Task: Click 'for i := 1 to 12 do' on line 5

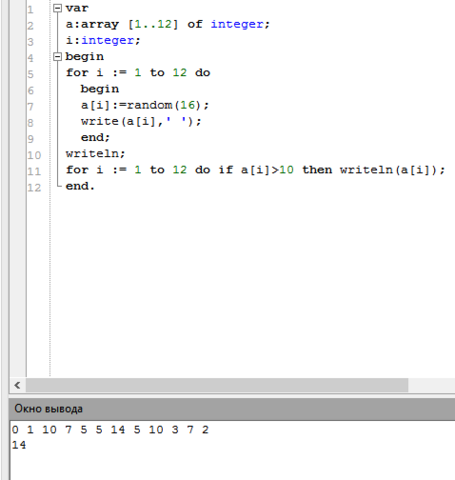Action: pos(138,73)
